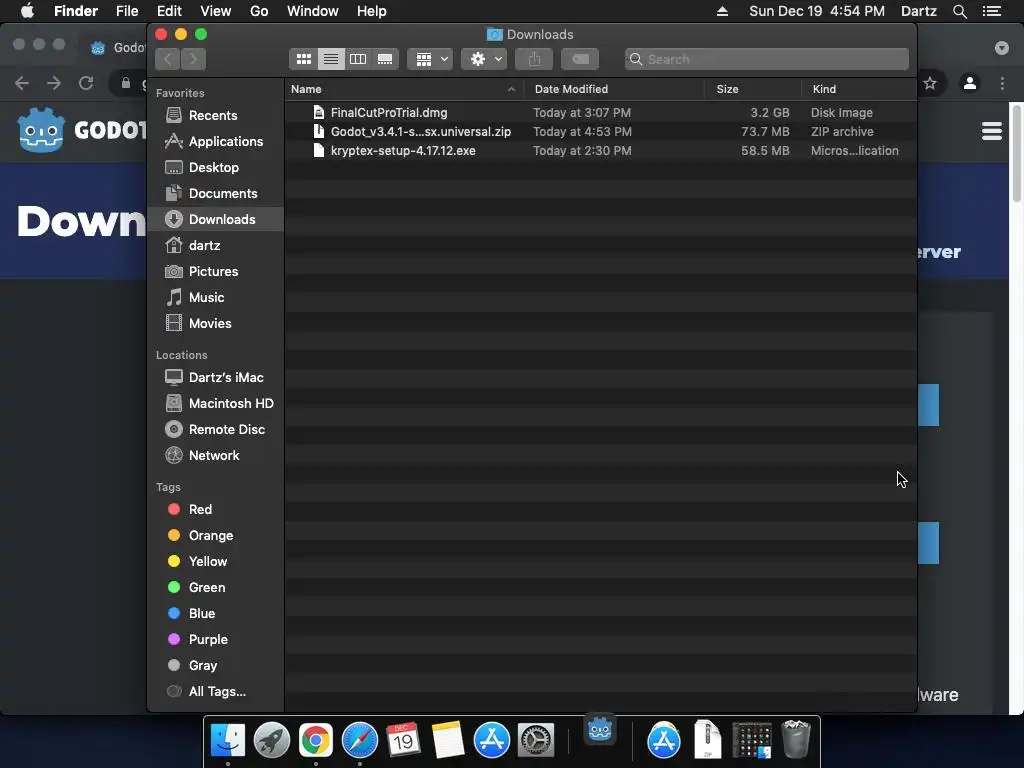
Task: Select kryptex-setup-4.17.12.exe file
Action: click(x=601, y=150)
